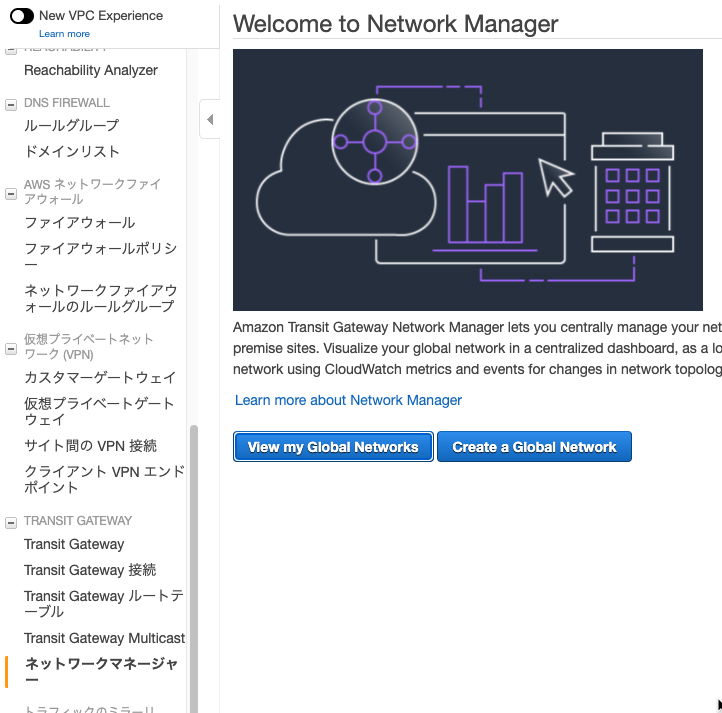The image size is (722, 713).
Task: Open ルールグループ under DNS Firewall
Action: tap(71, 125)
